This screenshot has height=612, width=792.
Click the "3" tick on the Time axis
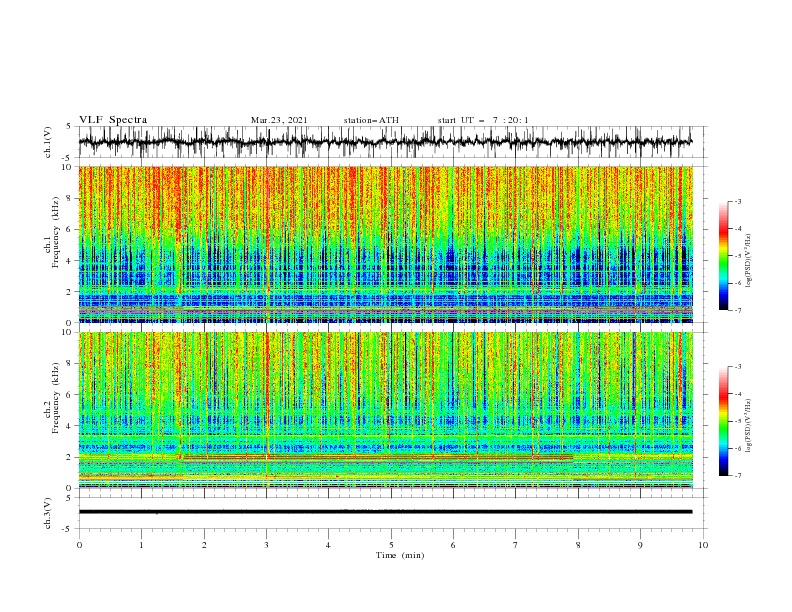266,545
